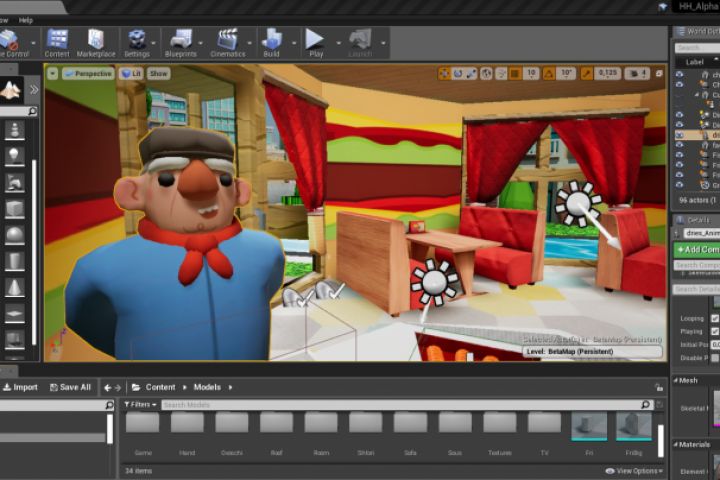Click the Import button
This screenshot has width=720, height=480.
coord(21,387)
